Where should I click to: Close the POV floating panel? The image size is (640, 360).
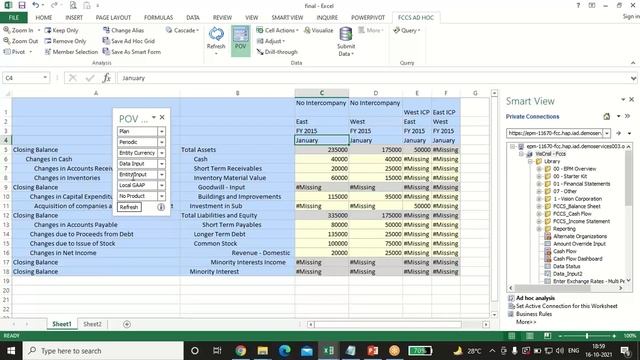[x=162, y=118]
